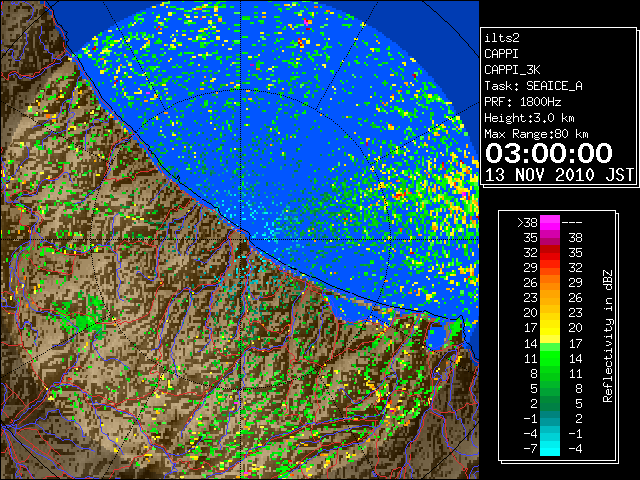Select the "CAPPI_3K" product name text

click(512, 70)
